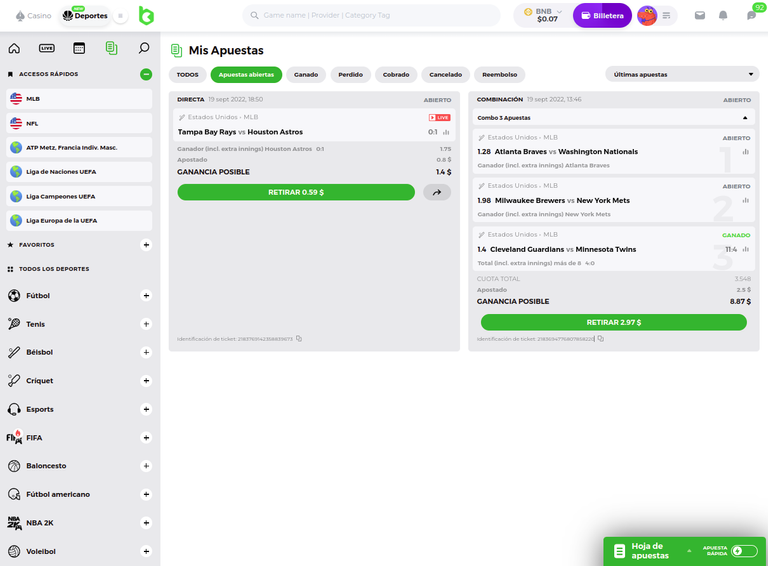
Task: Open the Últimas apuestas dropdown
Action: [682, 74]
